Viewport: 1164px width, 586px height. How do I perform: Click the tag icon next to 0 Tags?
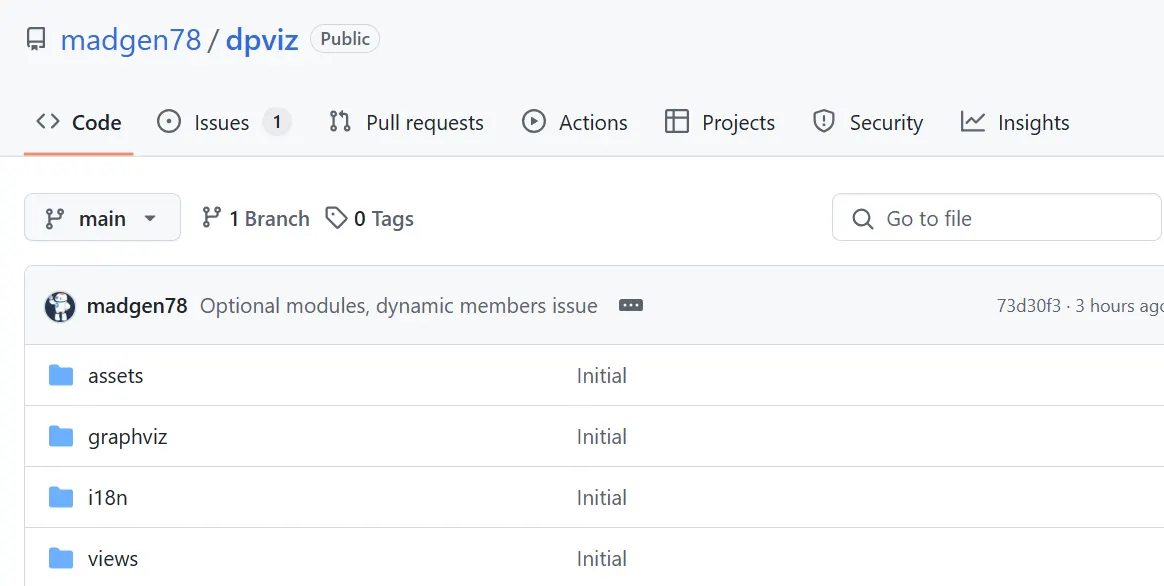pos(337,218)
